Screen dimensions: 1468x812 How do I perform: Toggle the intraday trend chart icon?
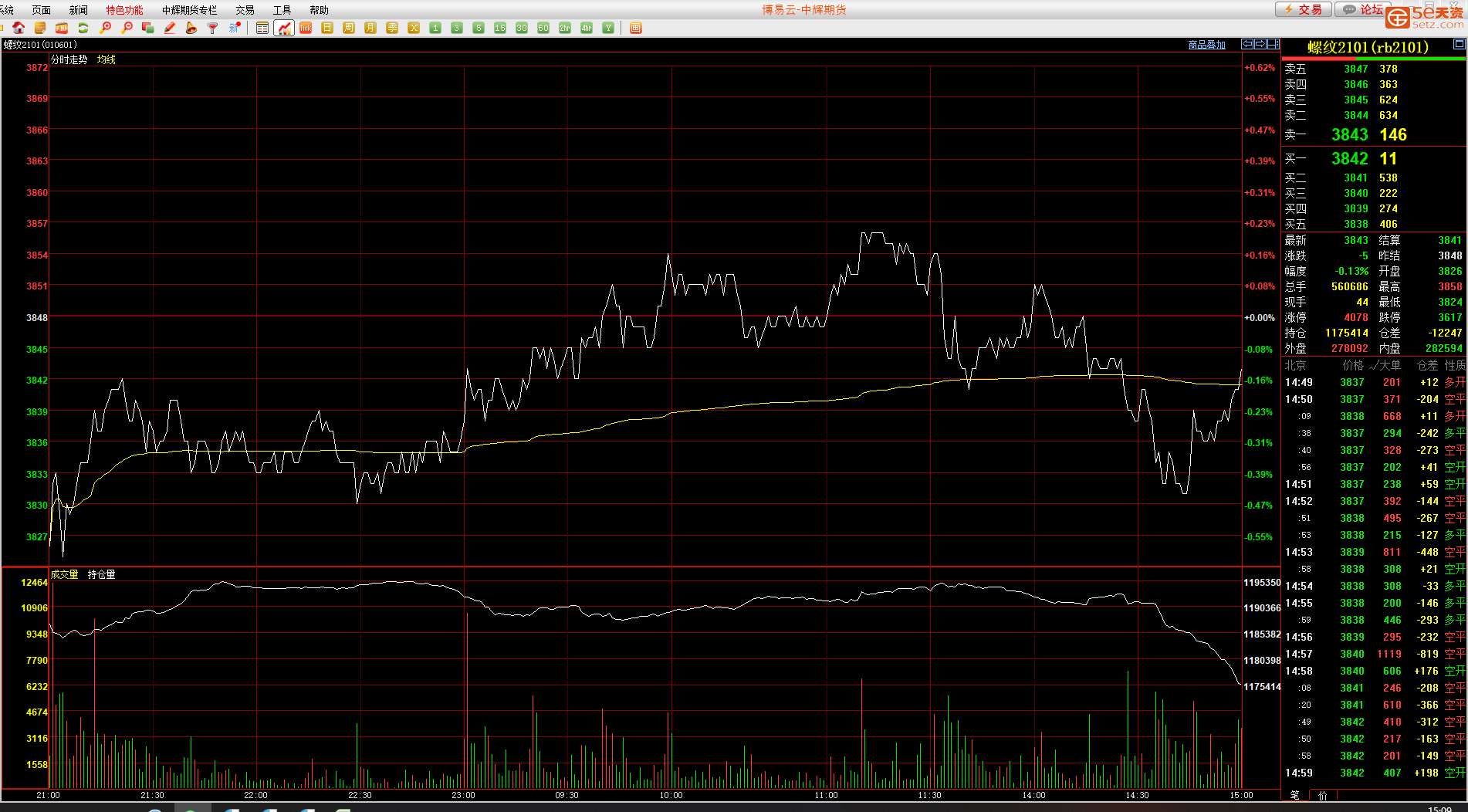(x=284, y=28)
